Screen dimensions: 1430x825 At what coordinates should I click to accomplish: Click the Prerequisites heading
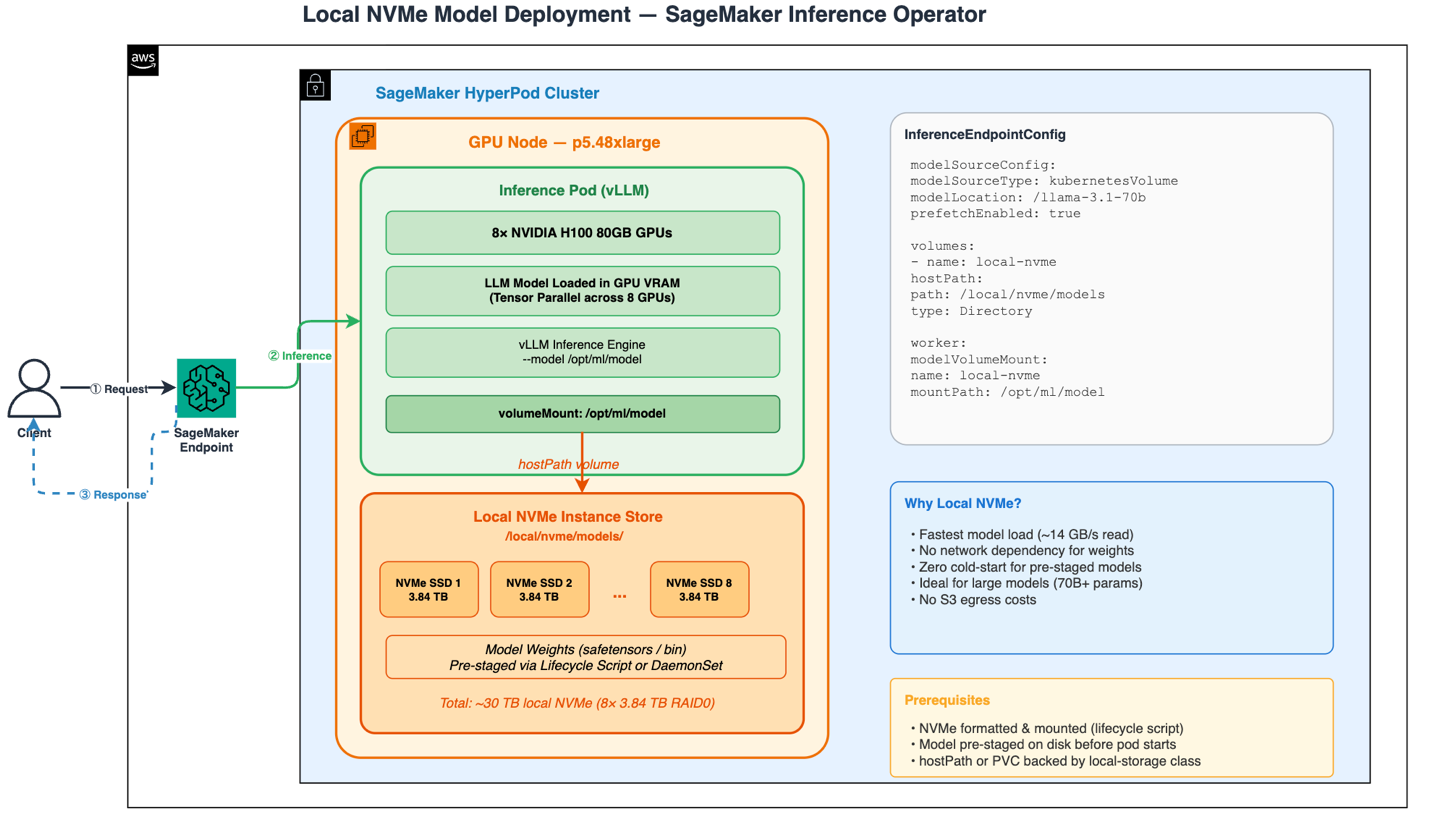tap(947, 700)
